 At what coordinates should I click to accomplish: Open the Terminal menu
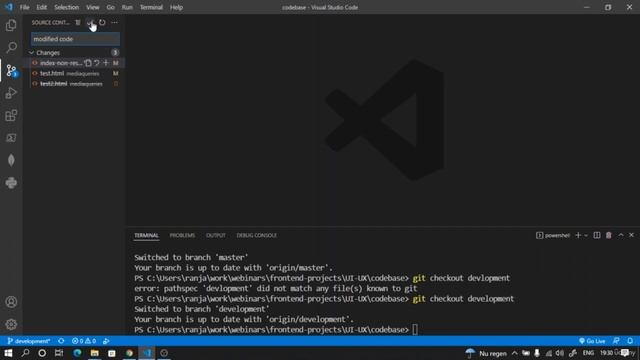[x=151, y=7]
